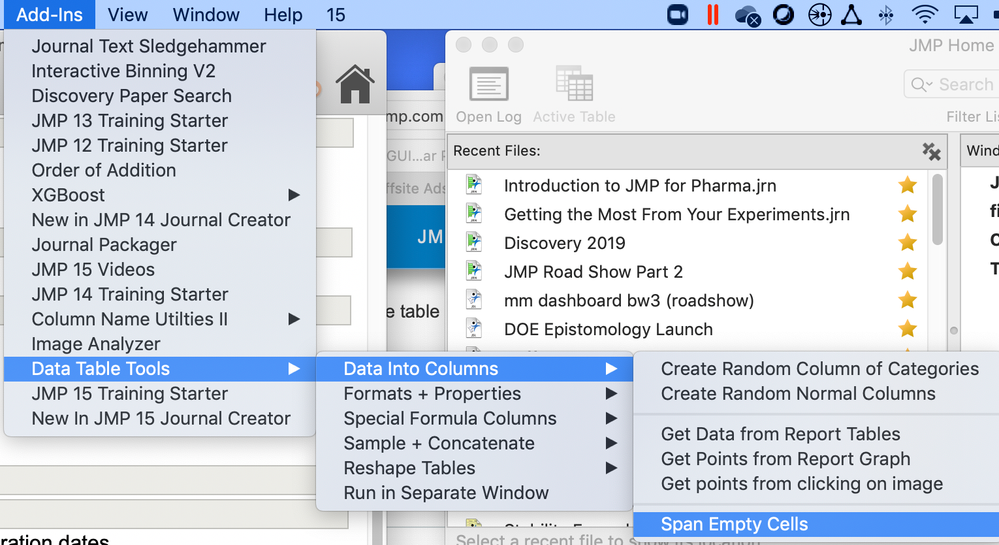This screenshot has height=545, width=999.
Task: Expand the XGBoost submenu
Action: click(160, 196)
